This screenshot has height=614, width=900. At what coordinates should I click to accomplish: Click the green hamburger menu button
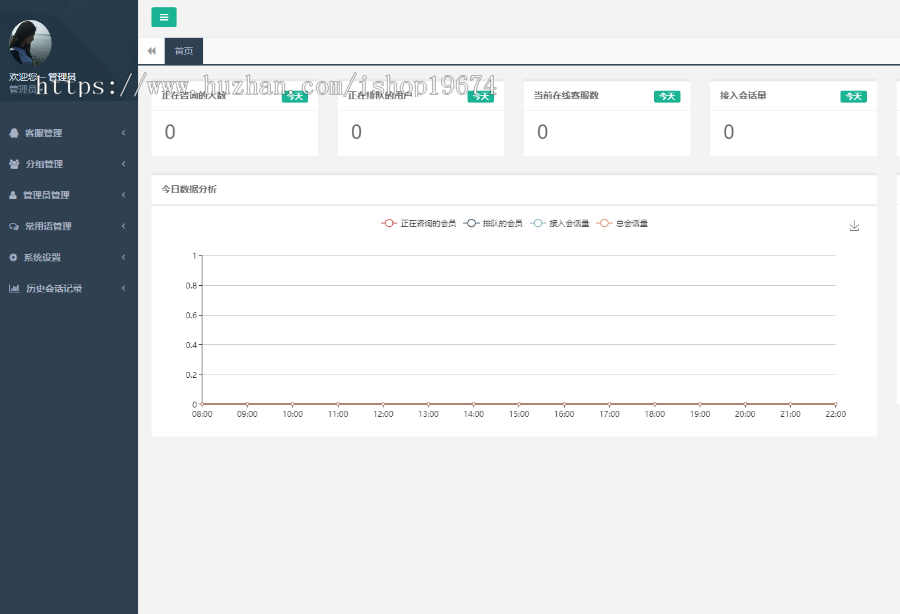164,17
